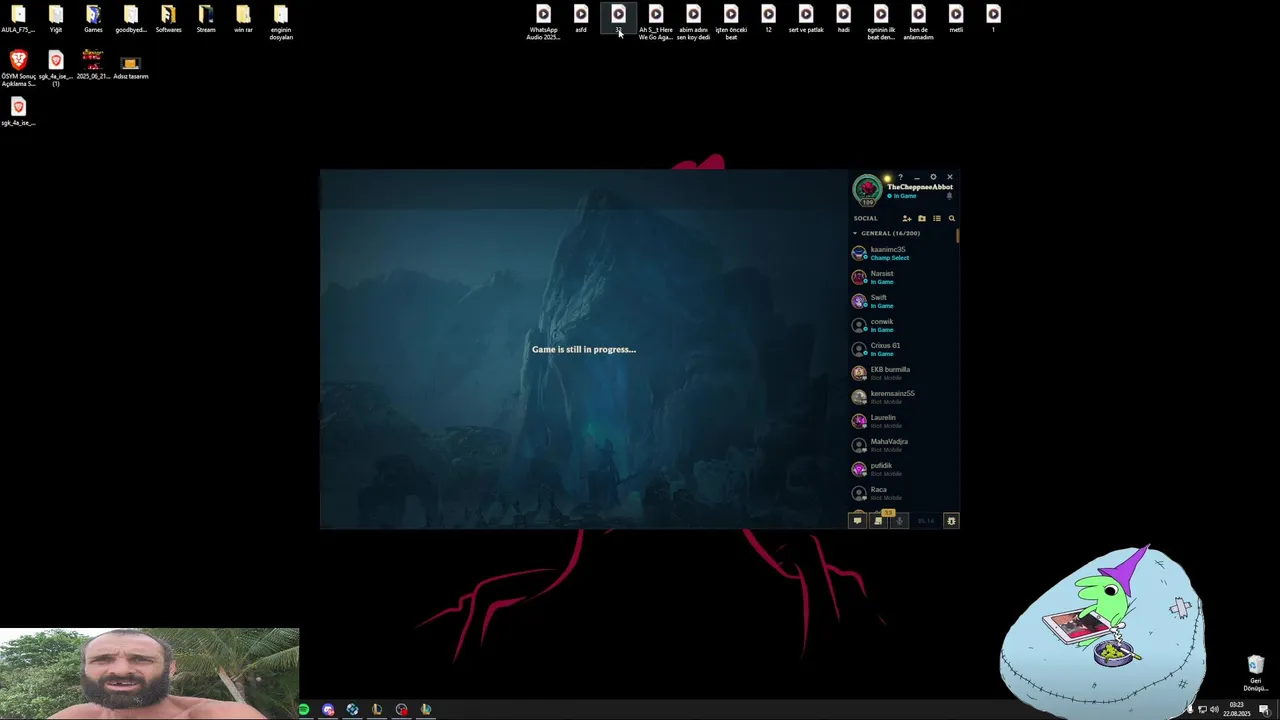Open the friends list view options icon

[937, 218]
